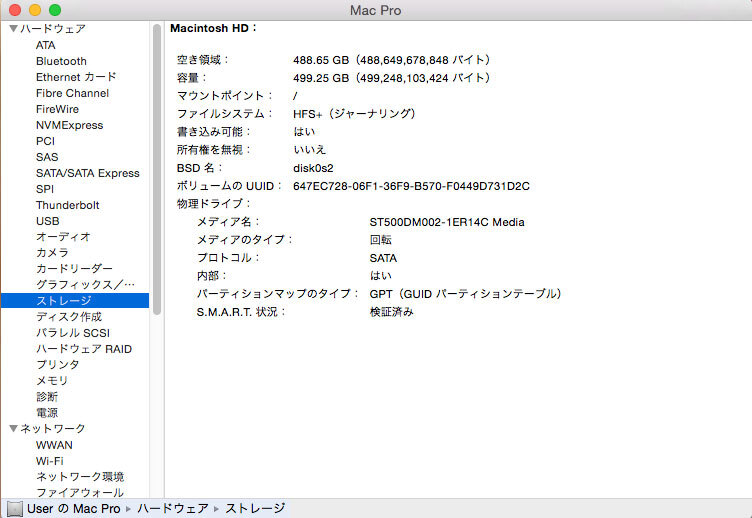
Task: Click the media type value 回転
Action: (x=381, y=240)
